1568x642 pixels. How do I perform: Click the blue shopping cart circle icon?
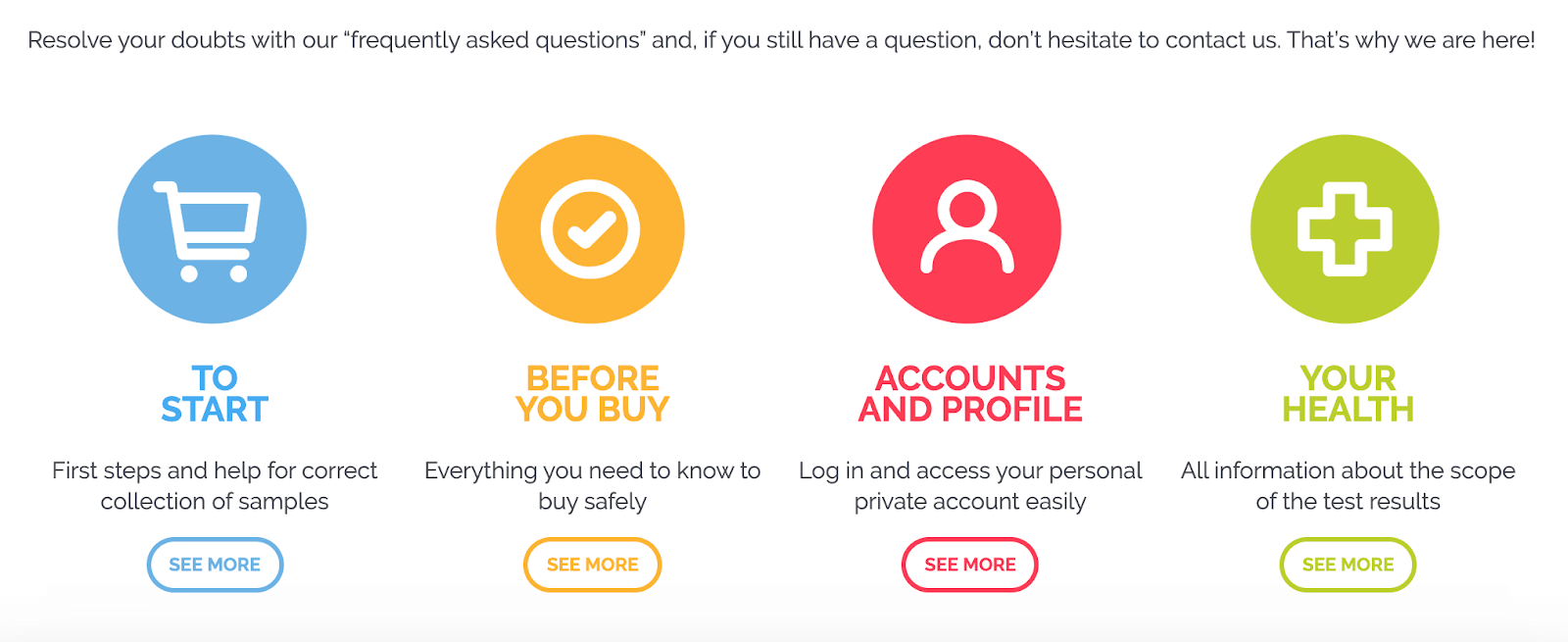(213, 229)
